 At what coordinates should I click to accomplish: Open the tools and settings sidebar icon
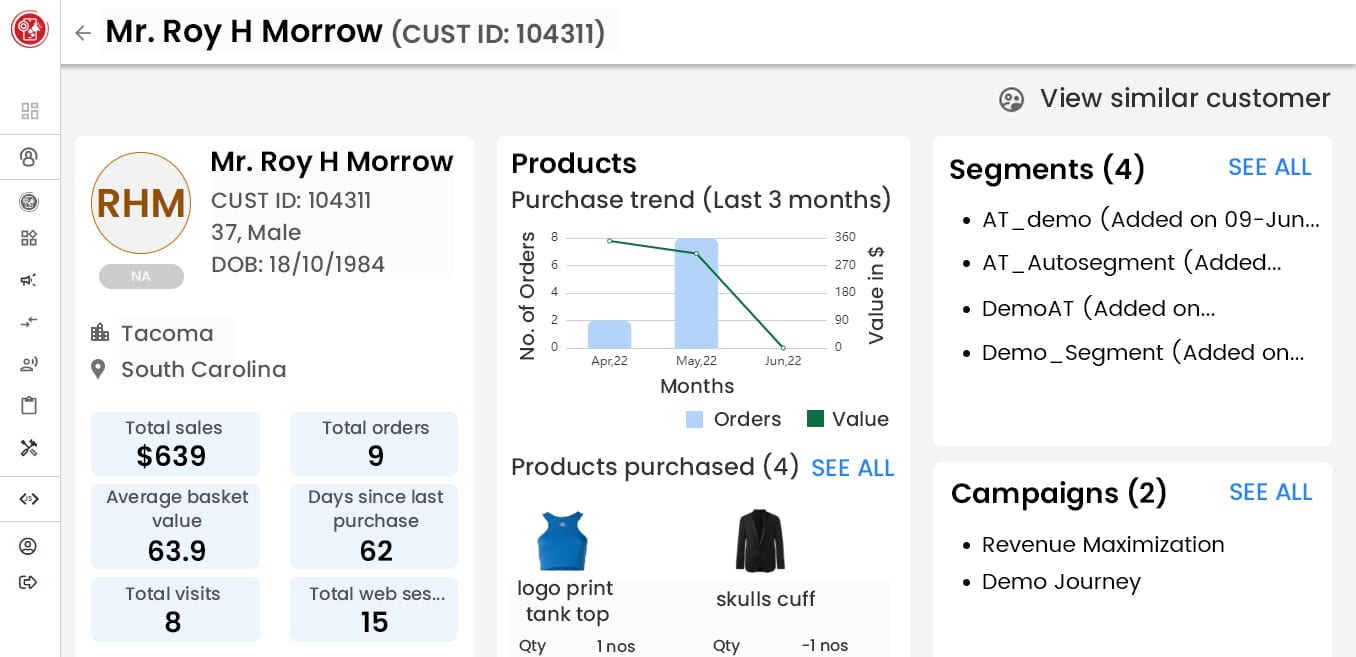pos(29,448)
